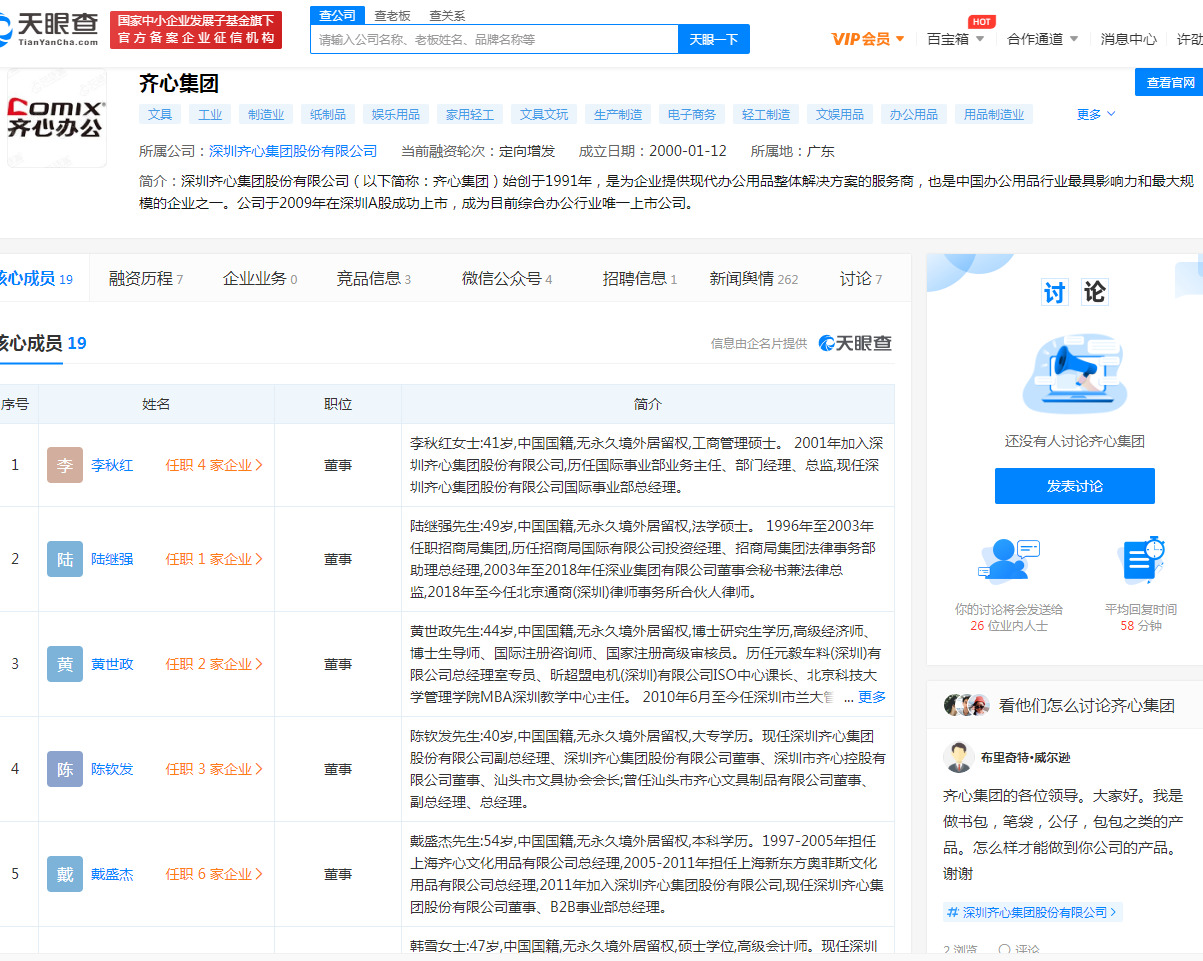Click the 李 avatar of 李秋红
Viewport: 1203px width, 961px height.
pyautogui.click(x=65, y=465)
